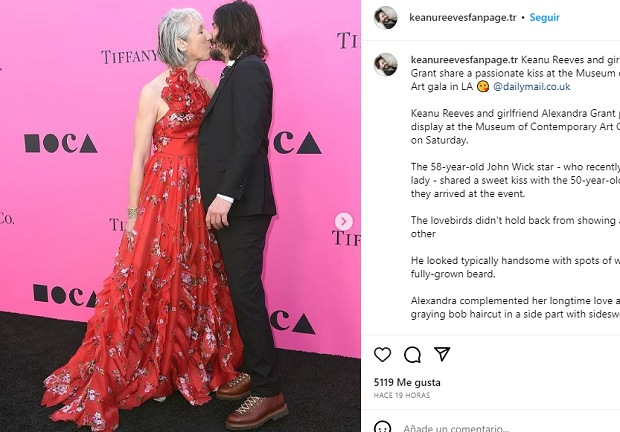The width and height of the screenshot is (620, 432).
Task: Open the emoji picker in comment box
Action: pos(382,427)
